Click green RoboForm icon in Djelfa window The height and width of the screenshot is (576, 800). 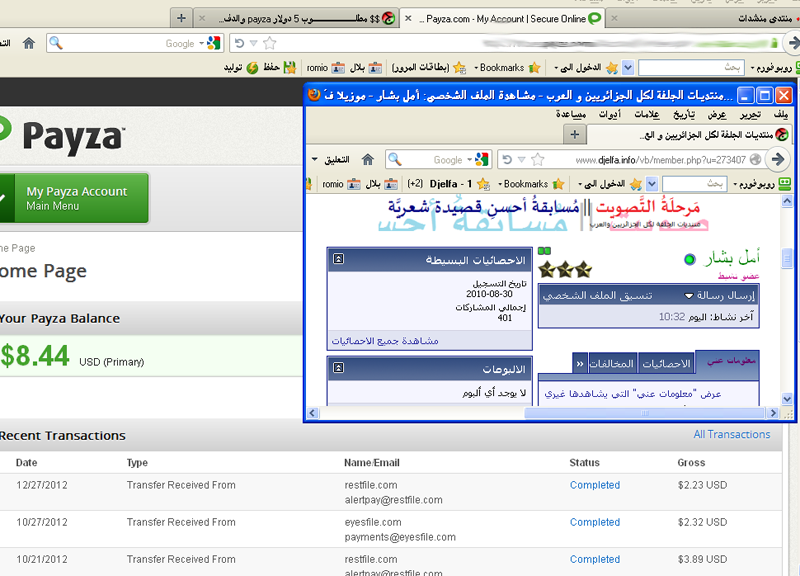pos(785,184)
